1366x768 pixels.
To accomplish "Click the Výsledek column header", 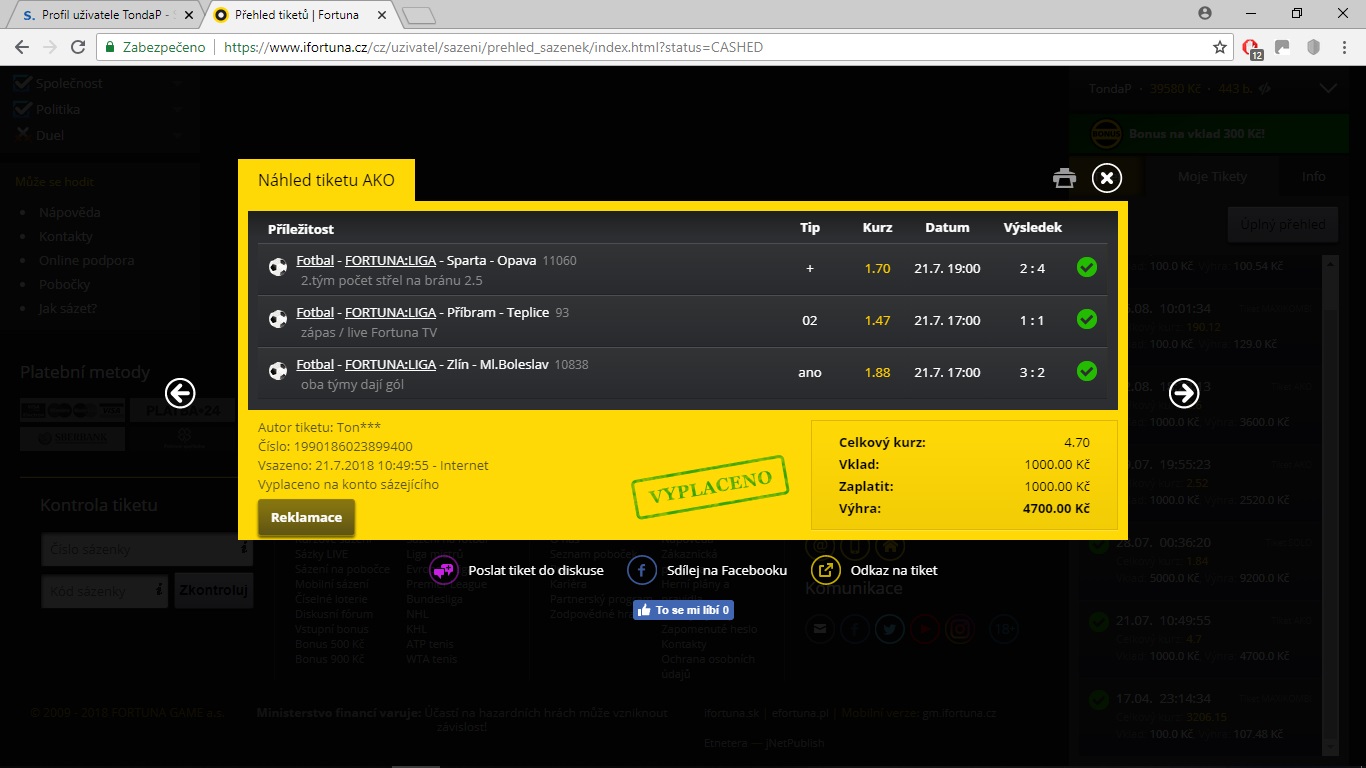I will point(1033,227).
